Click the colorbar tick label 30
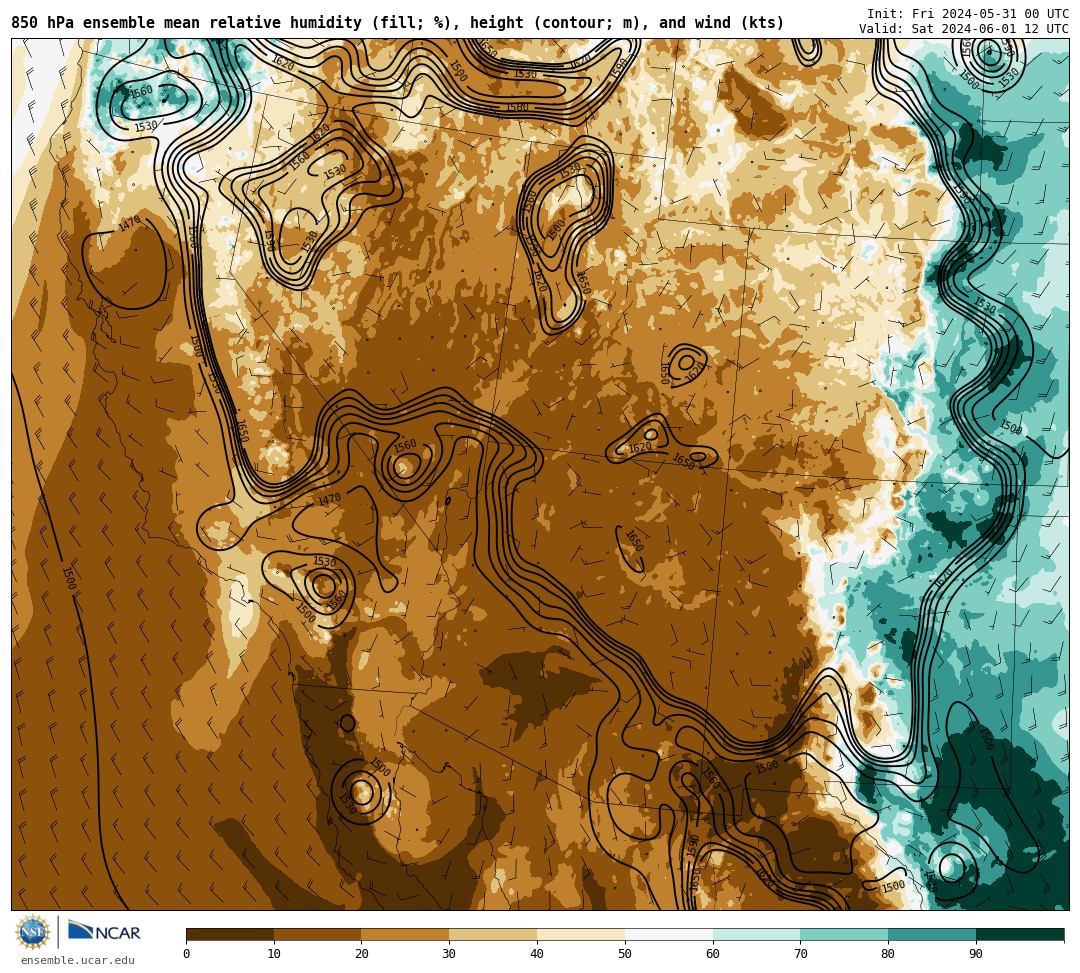 pos(449,954)
